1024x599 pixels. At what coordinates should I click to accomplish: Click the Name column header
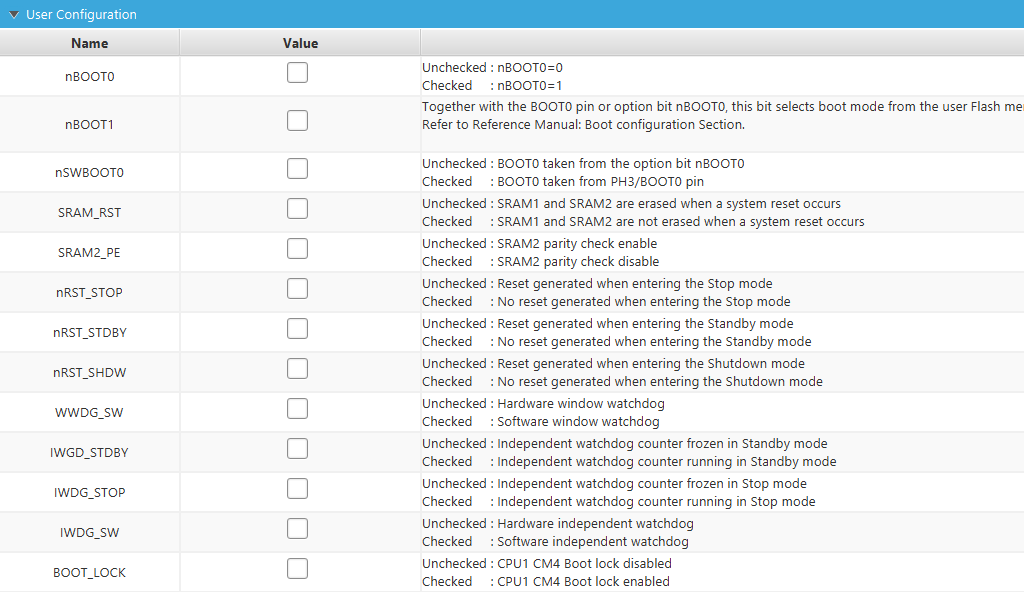pos(90,43)
